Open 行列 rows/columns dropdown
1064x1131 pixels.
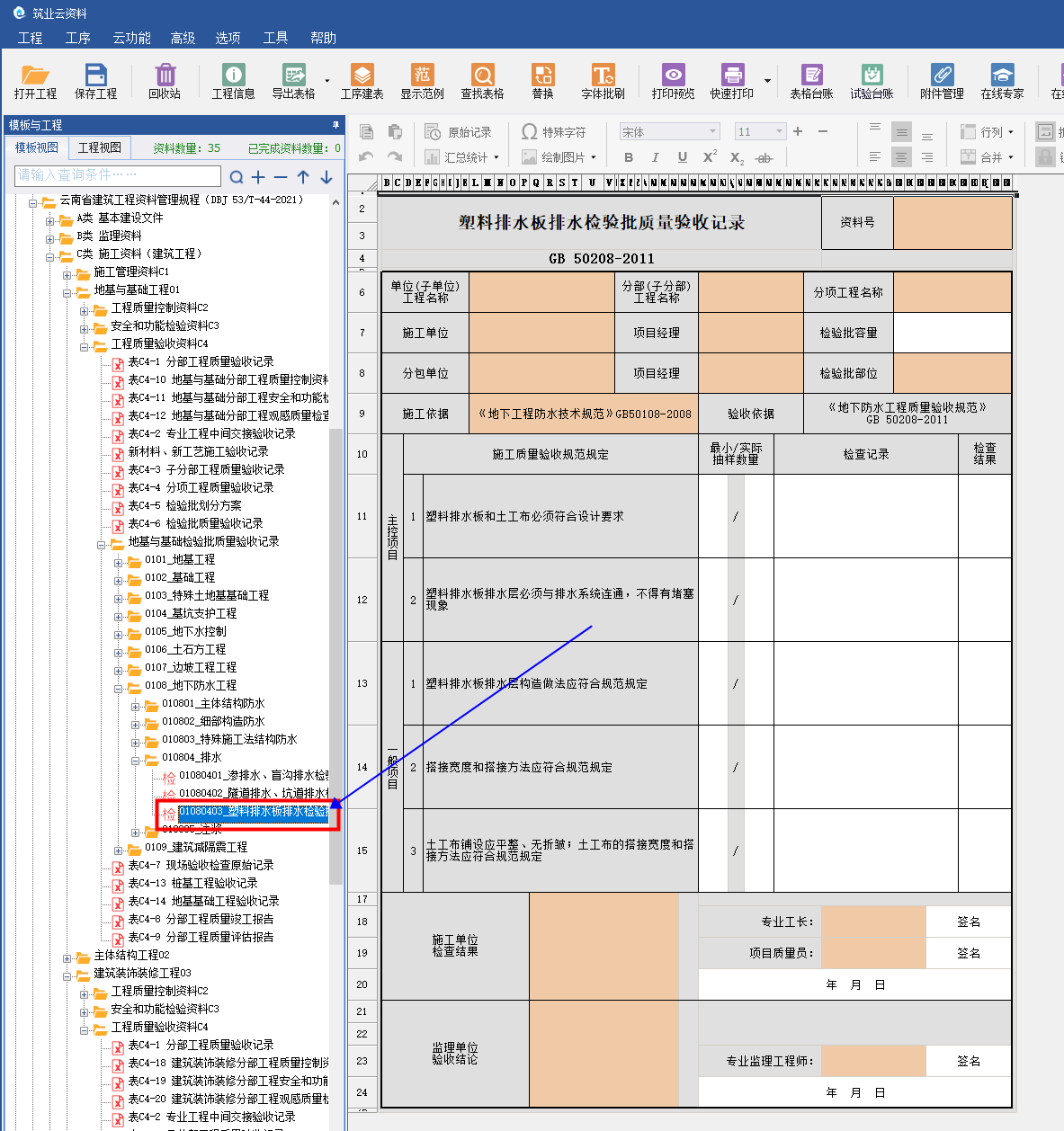click(x=987, y=132)
